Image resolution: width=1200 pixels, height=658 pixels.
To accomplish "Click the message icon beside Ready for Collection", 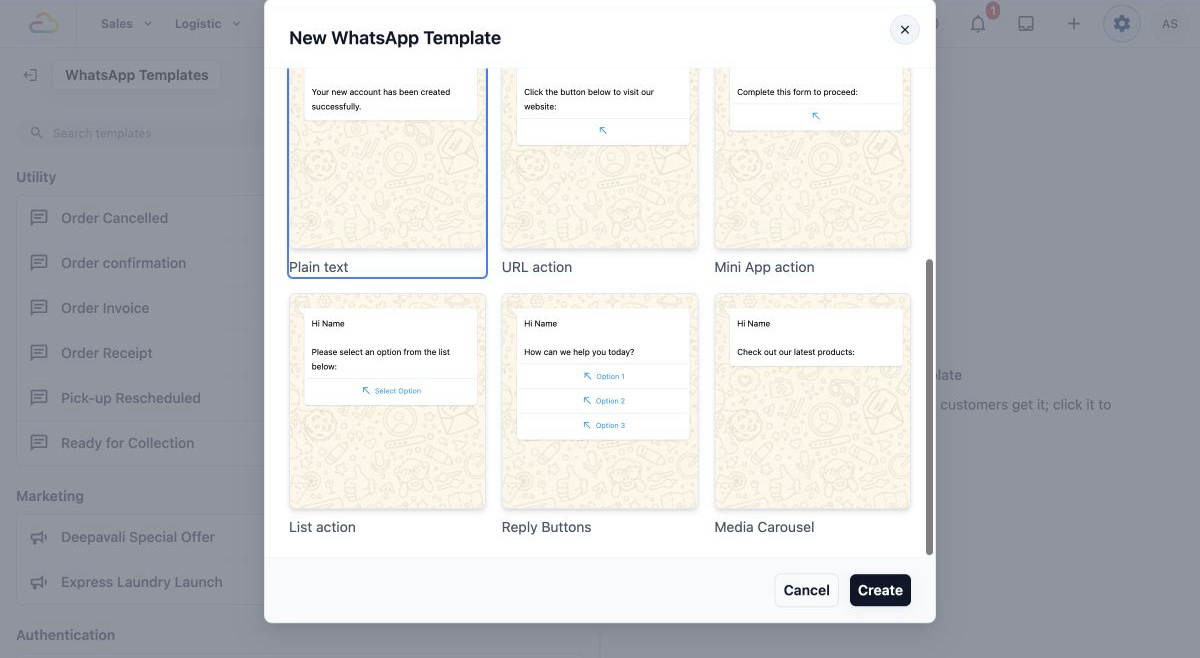I will pyautogui.click(x=39, y=443).
